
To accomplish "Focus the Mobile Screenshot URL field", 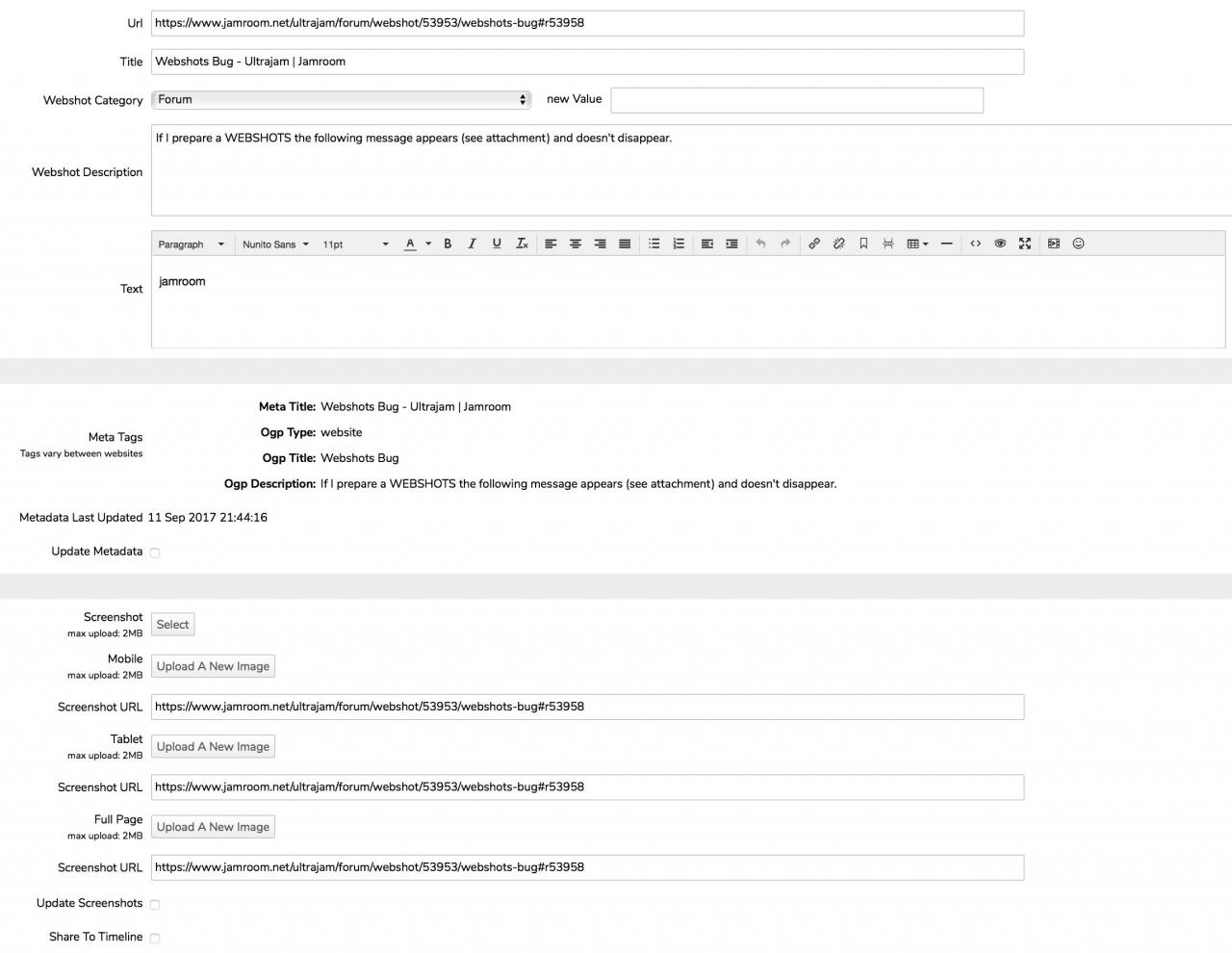I will click(587, 707).
